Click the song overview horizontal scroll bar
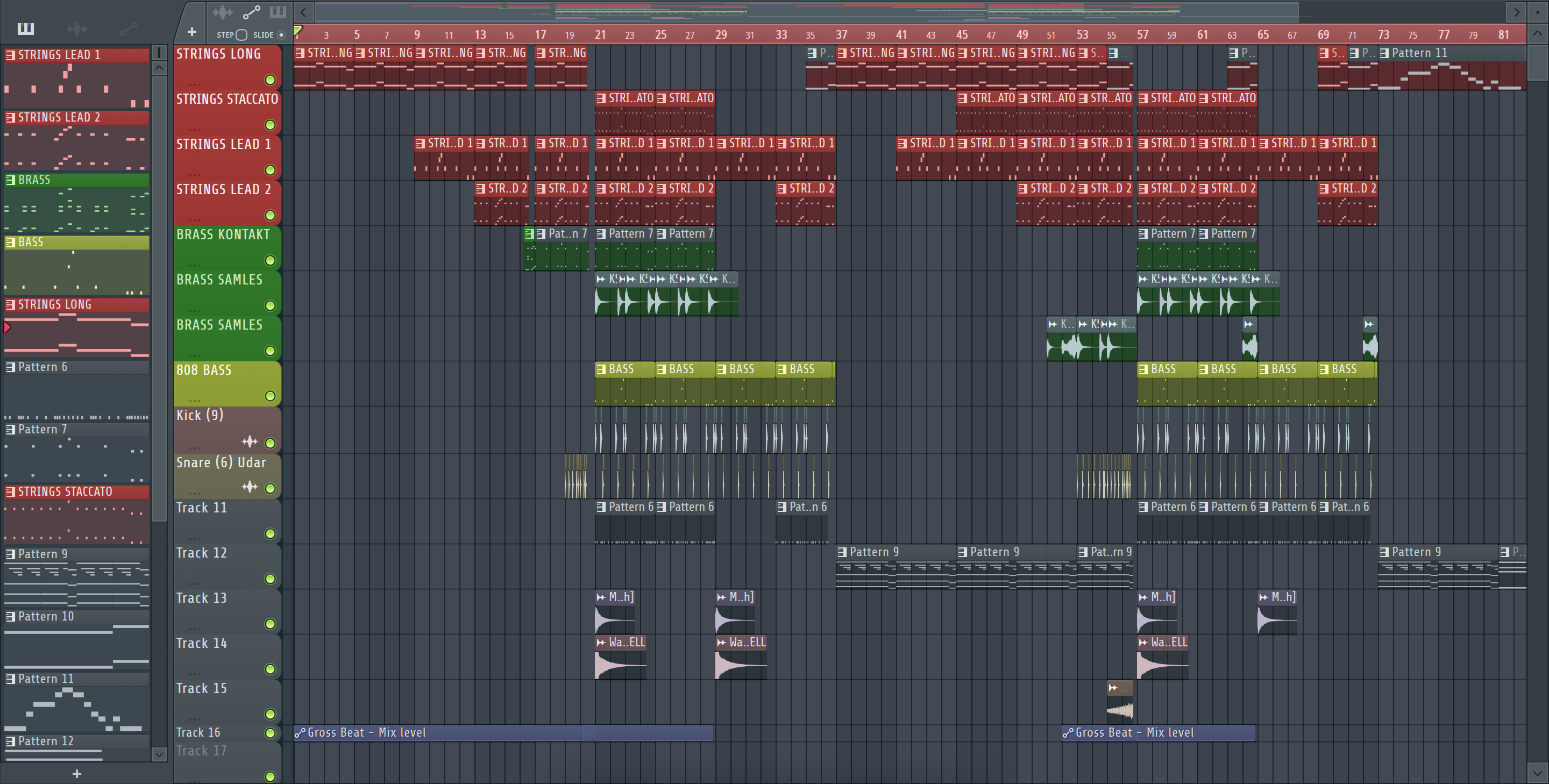This screenshot has height=784, width=1549. (806, 11)
